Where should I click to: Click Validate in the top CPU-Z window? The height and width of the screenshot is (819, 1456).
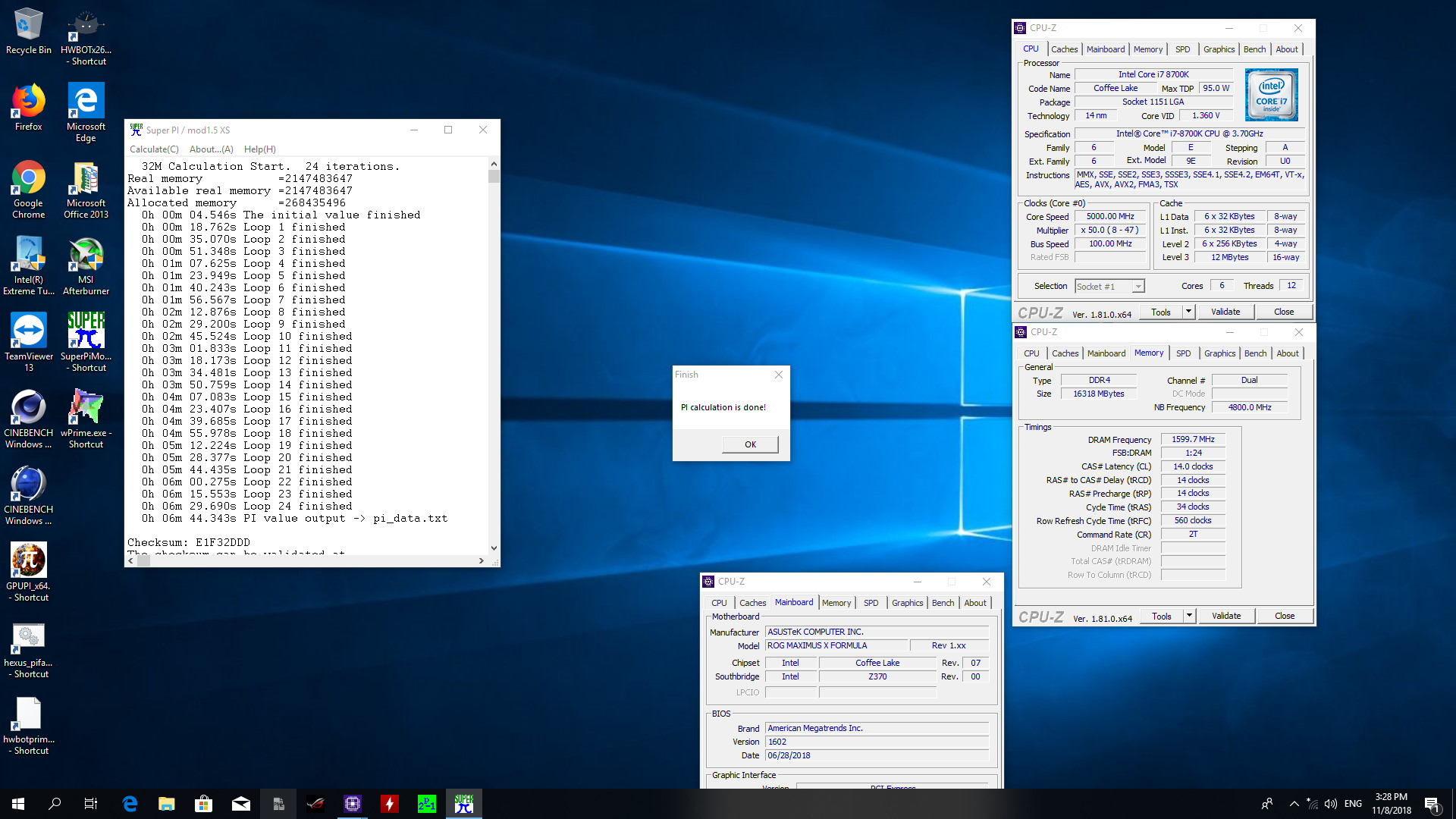(x=1225, y=312)
